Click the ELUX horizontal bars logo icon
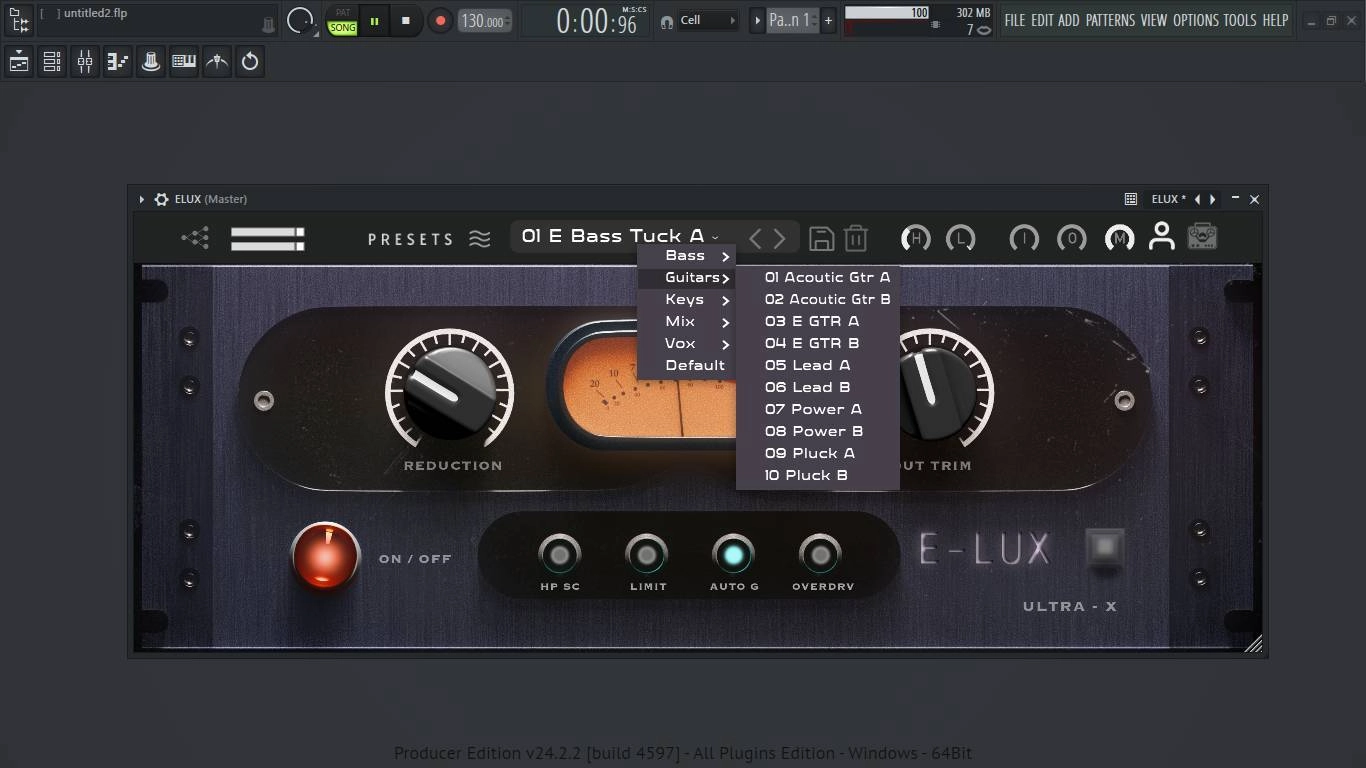1366x768 pixels. pyautogui.click(x=267, y=238)
